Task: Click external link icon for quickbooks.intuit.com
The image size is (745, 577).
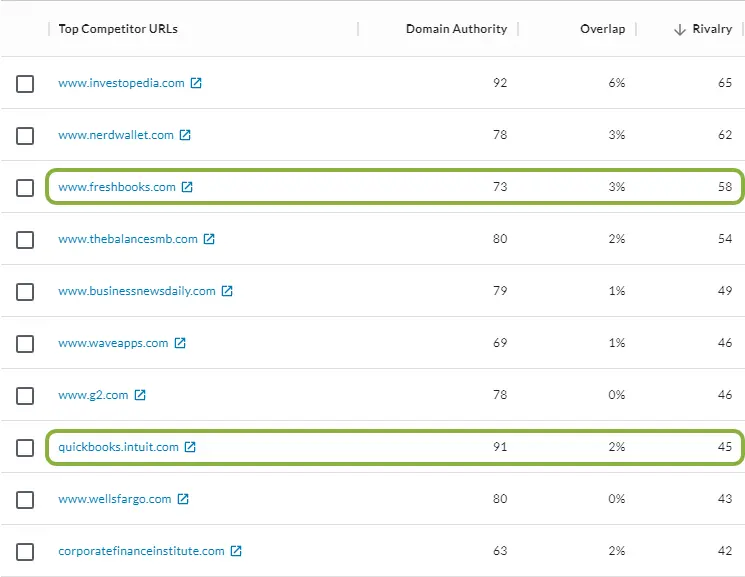Action: [x=190, y=447]
